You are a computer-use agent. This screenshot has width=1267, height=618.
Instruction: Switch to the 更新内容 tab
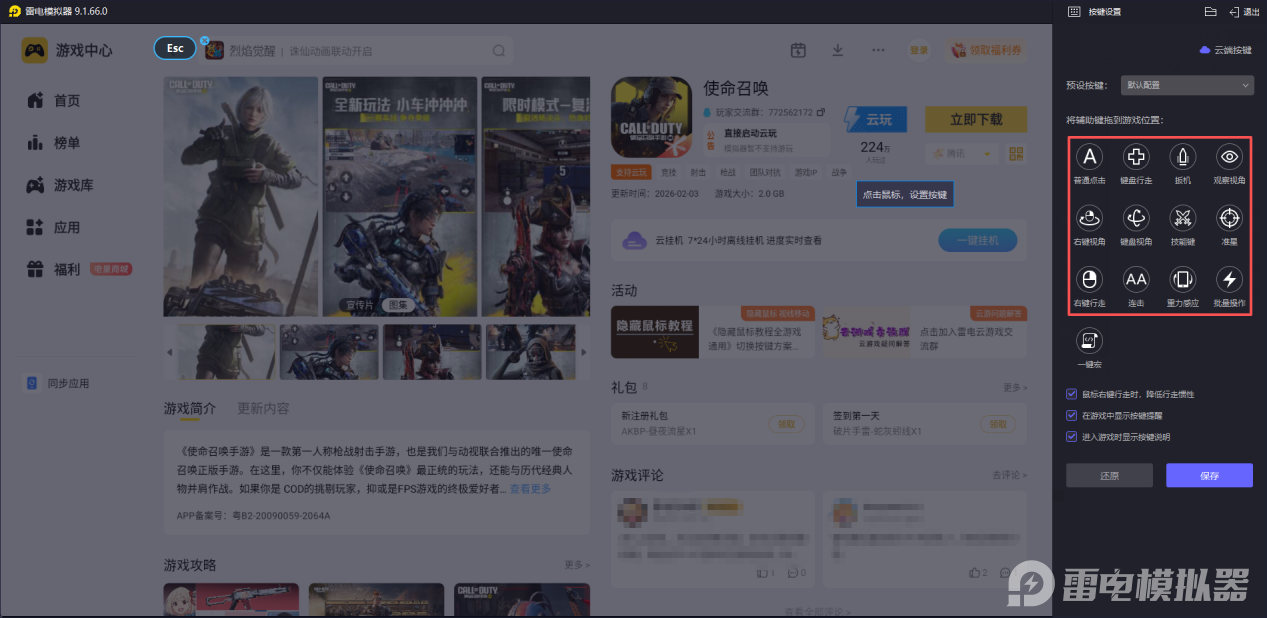(x=263, y=408)
